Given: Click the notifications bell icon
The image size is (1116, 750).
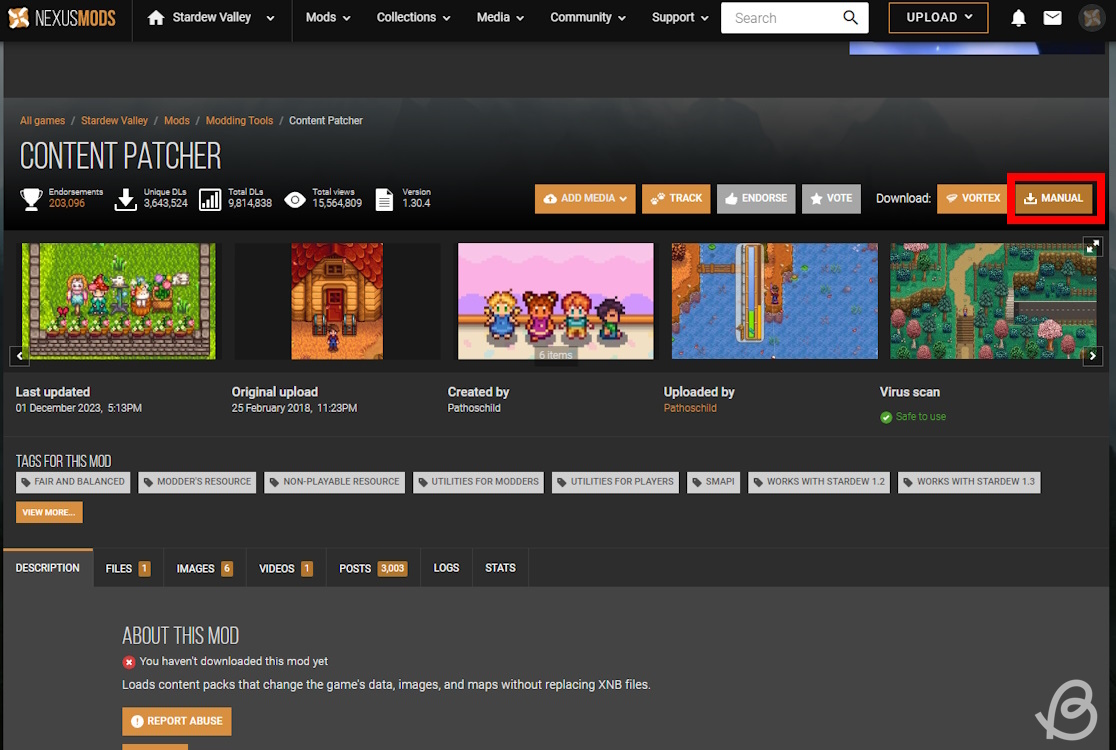Looking at the screenshot, I should (x=1018, y=18).
